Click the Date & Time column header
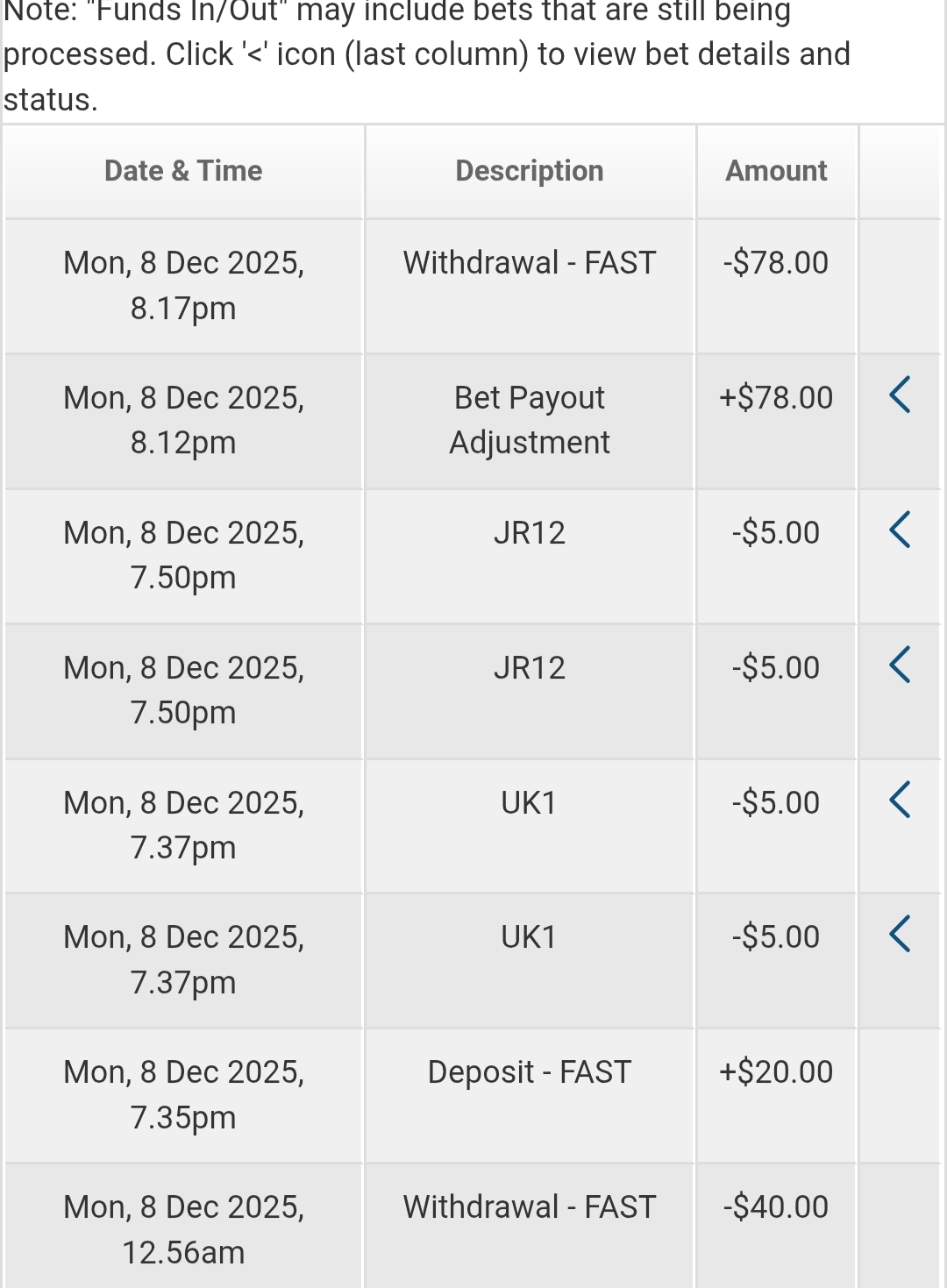Viewport: 947px width, 1288px height. click(x=183, y=171)
